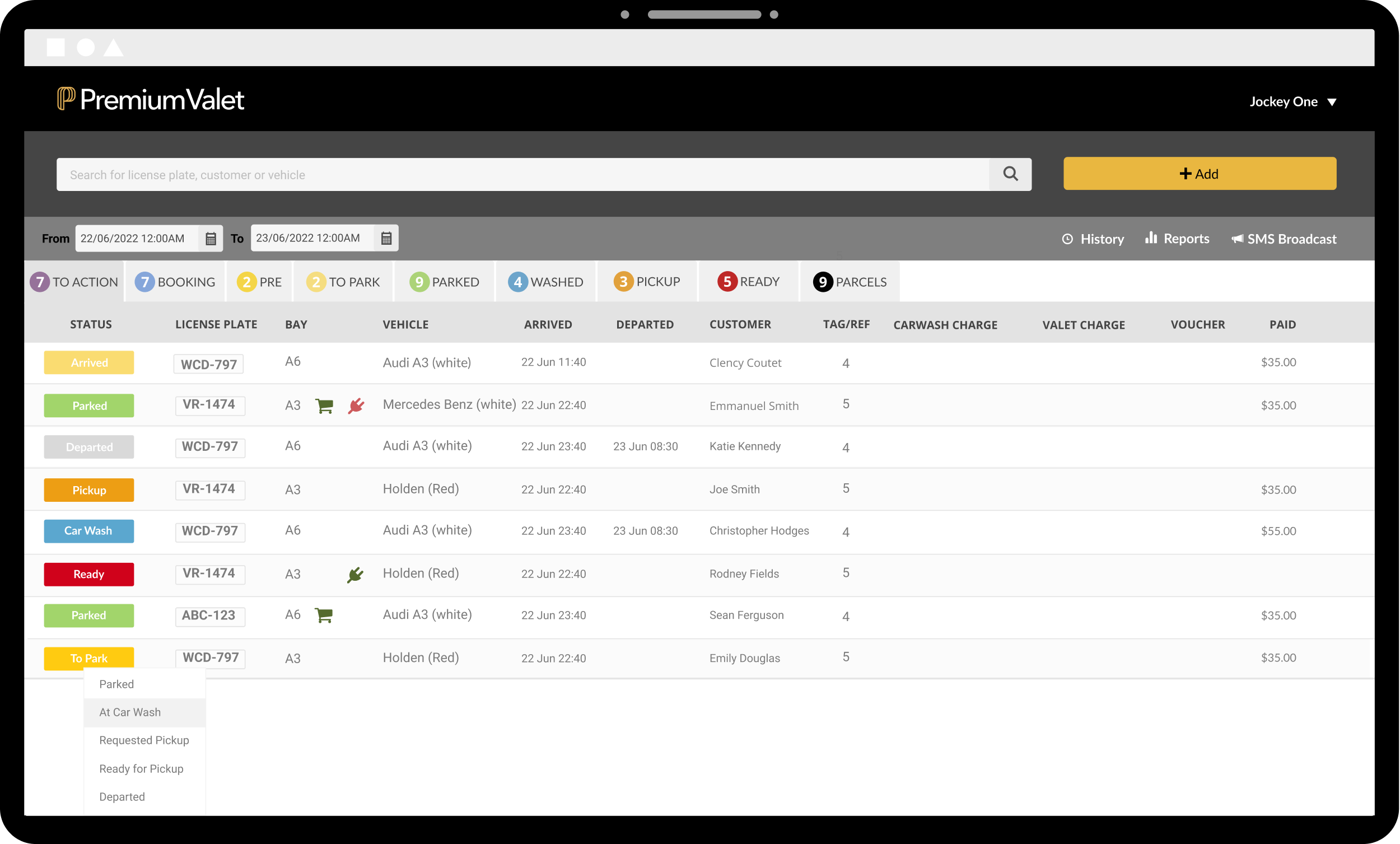Click the shopping cart icon on VR-1474 row

click(x=324, y=405)
